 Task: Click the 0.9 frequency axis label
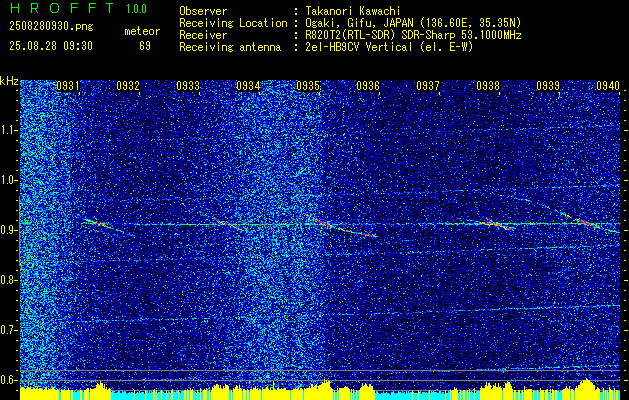pyautogui.click(x=9, y=230)
